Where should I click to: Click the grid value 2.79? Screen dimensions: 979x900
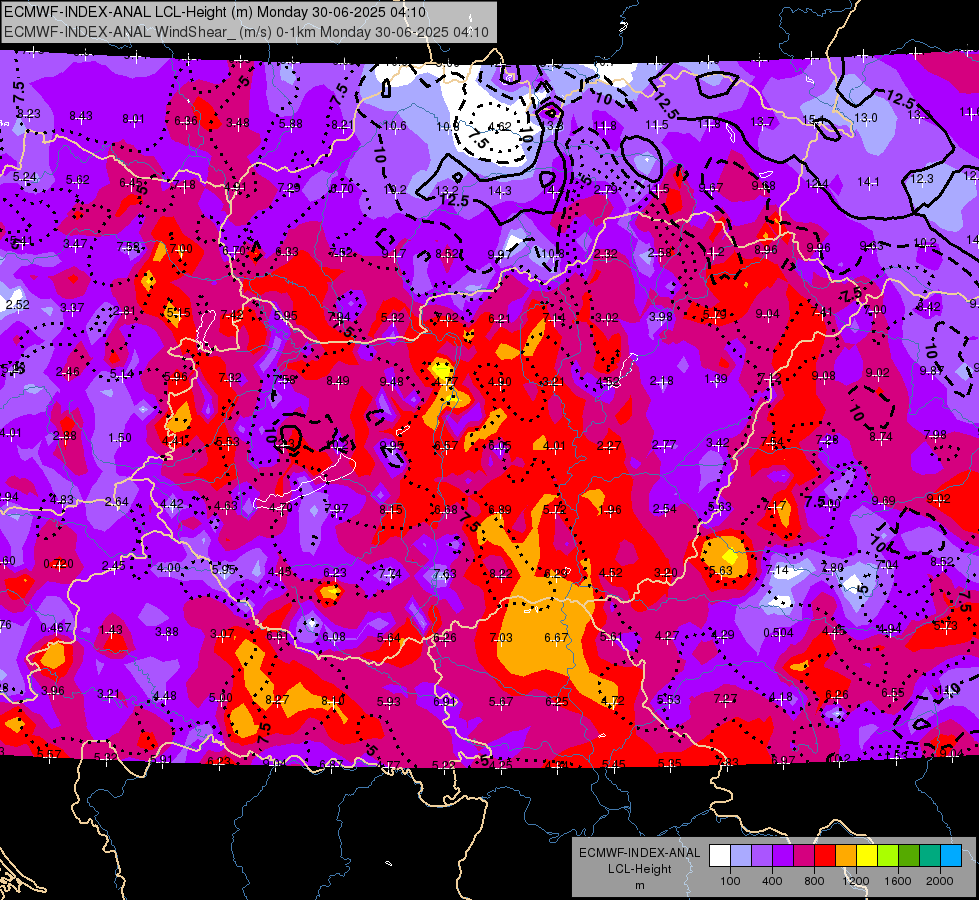tap(605, 189)
